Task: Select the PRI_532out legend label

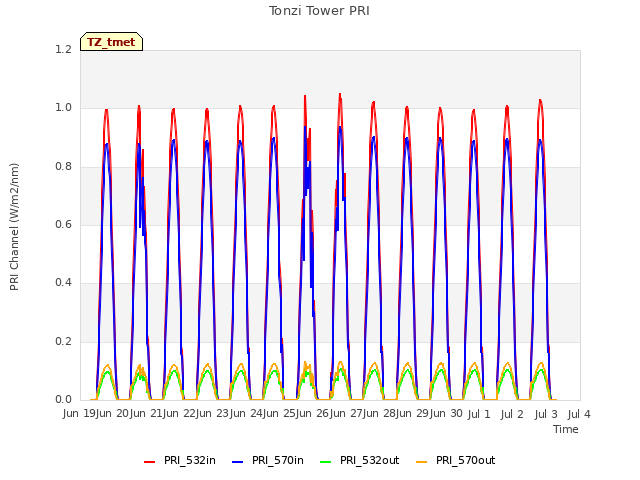Action: point(369,460)
